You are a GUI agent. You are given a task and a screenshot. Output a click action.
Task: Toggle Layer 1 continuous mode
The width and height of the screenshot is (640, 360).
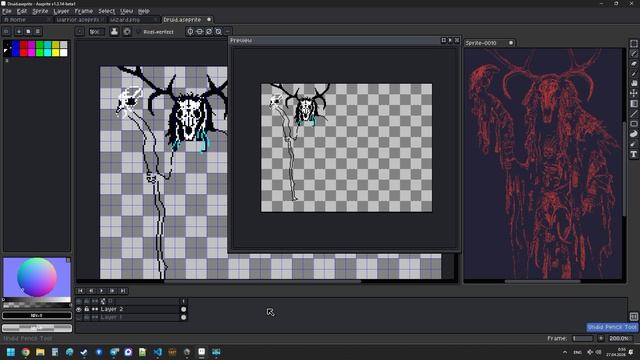pyautogui.click(x=95, y=317)
